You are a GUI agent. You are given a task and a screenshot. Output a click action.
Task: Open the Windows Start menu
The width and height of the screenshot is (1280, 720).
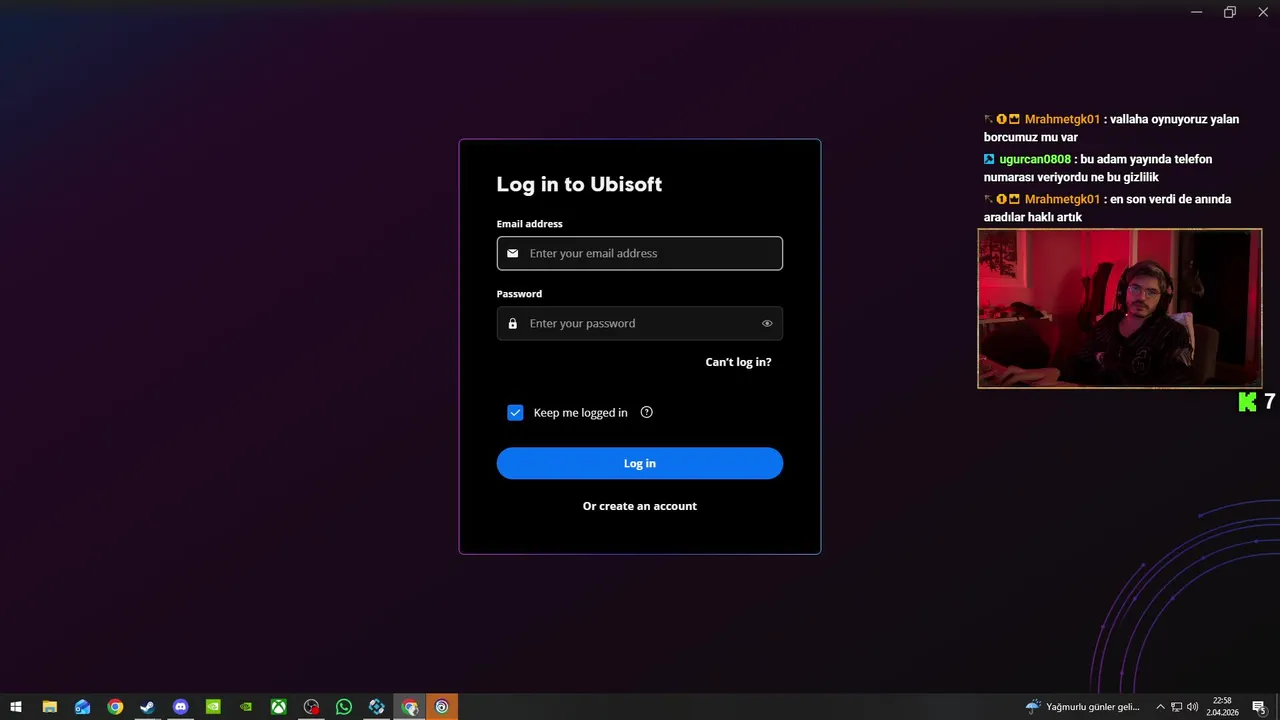pos(16,707)
